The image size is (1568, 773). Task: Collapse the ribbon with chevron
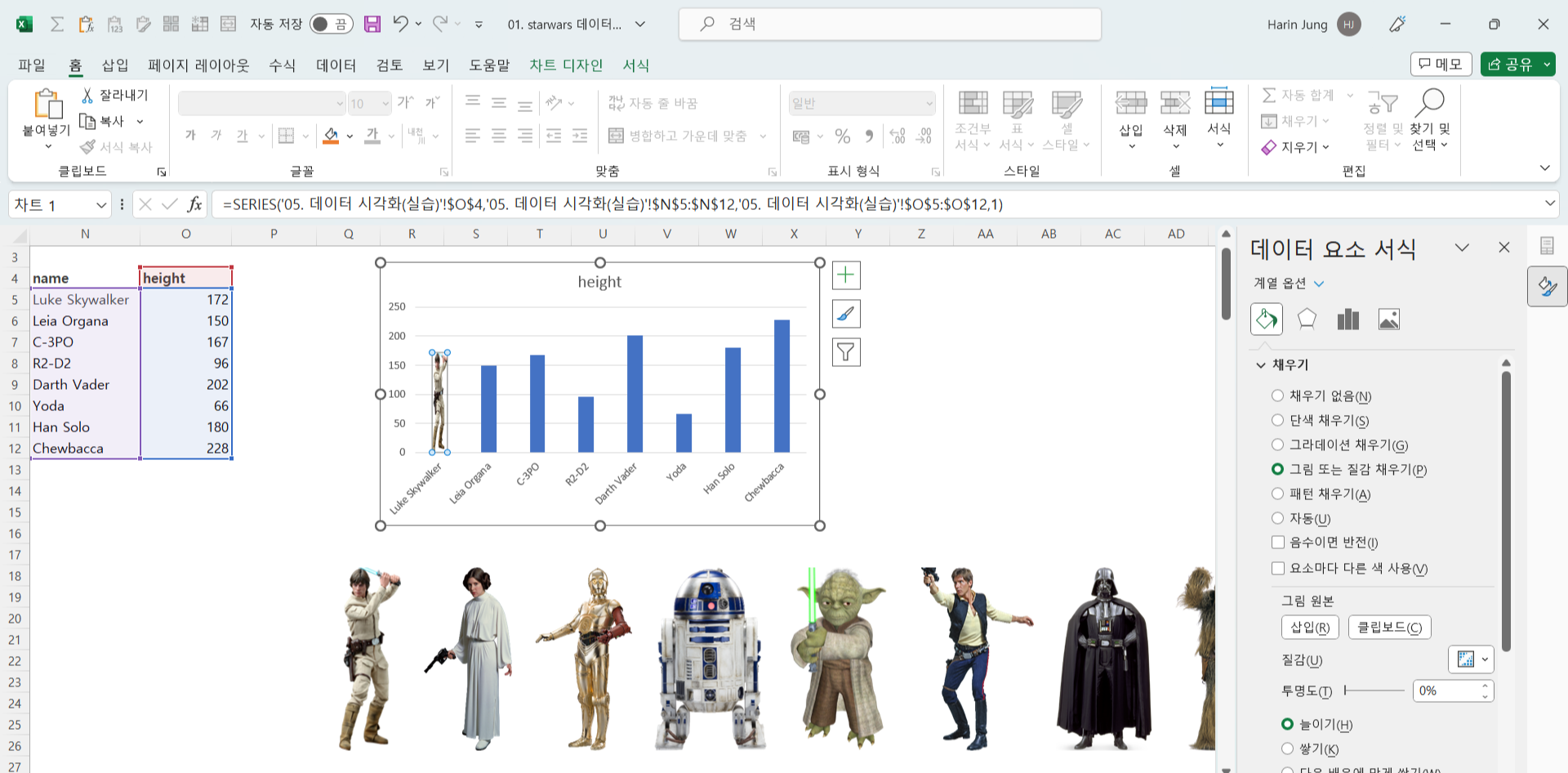pyautogui.click(x=1544, y=168)
